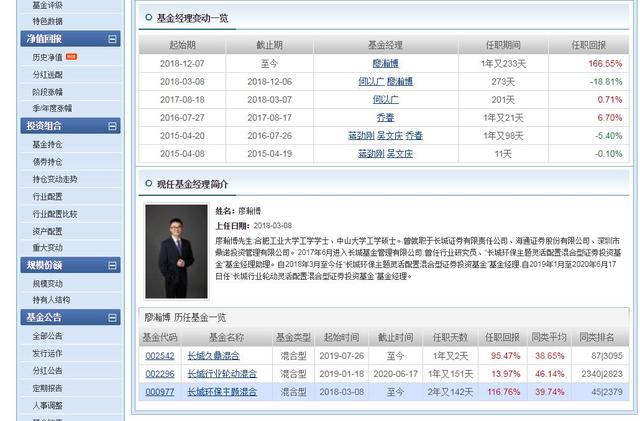This screenshot has width=640, height=421.
Task: Open 蔡劲刚 link in 2015-04-08 row
Action: tap(371, 154)
